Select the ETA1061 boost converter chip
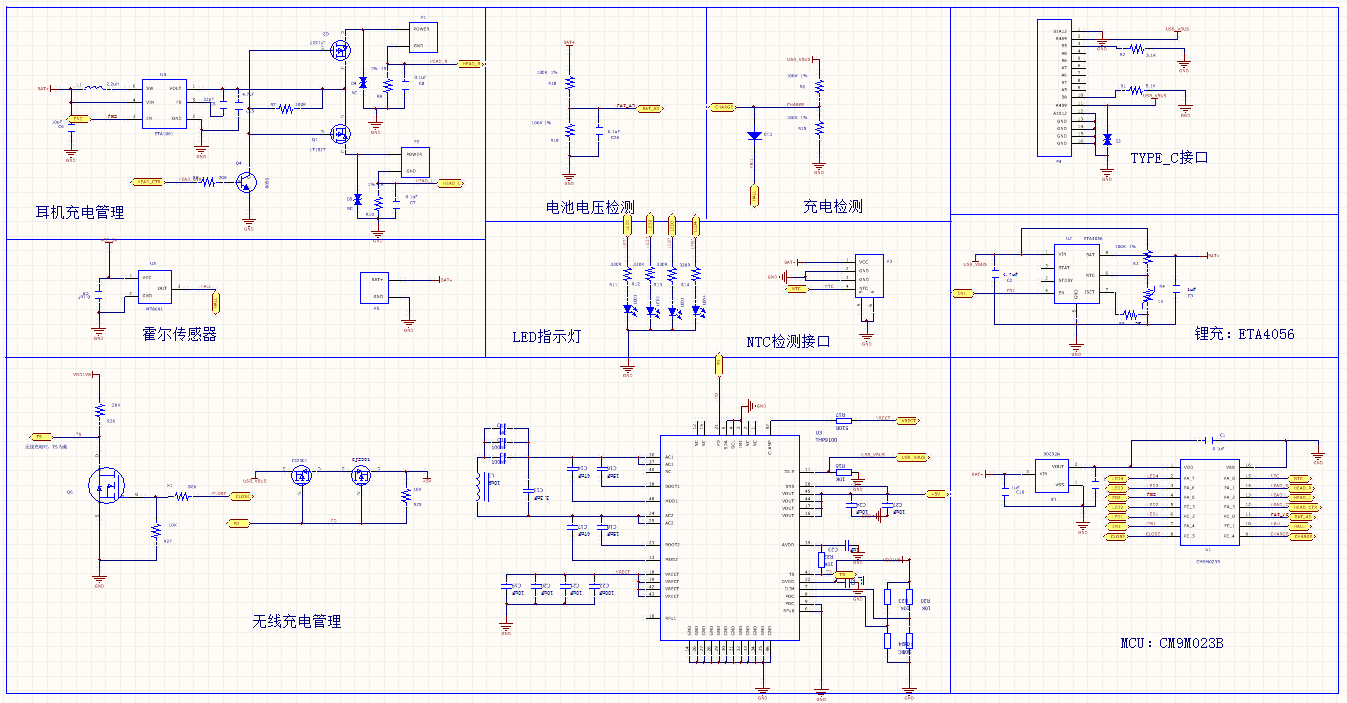 (x=163, y=103)
